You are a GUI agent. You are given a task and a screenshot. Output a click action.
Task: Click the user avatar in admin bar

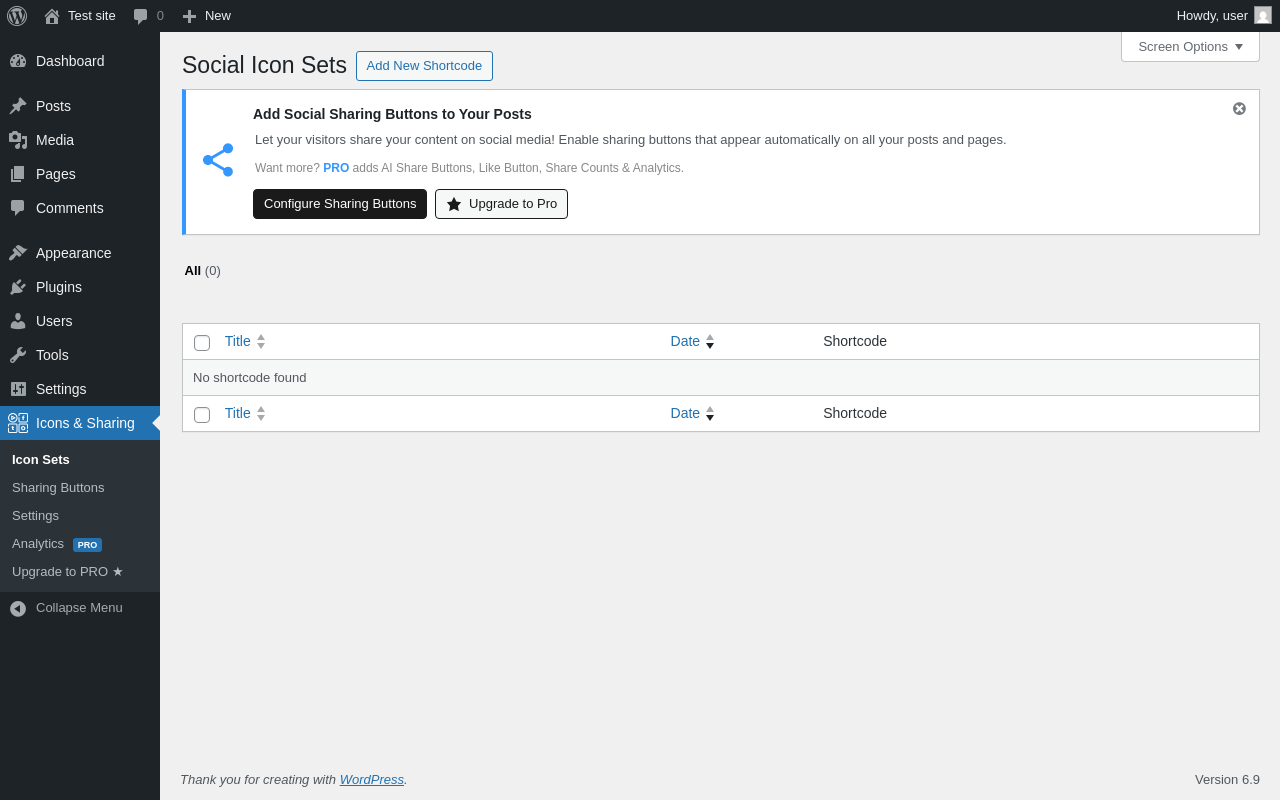[x=1263, y=16]
